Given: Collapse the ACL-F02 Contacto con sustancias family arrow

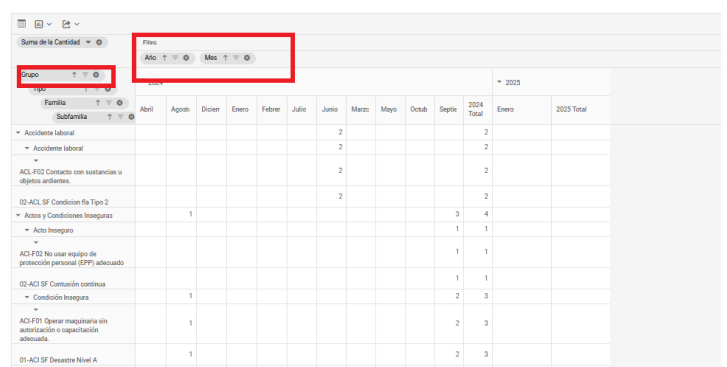Looking at the screenshot, I should point(36,161).
